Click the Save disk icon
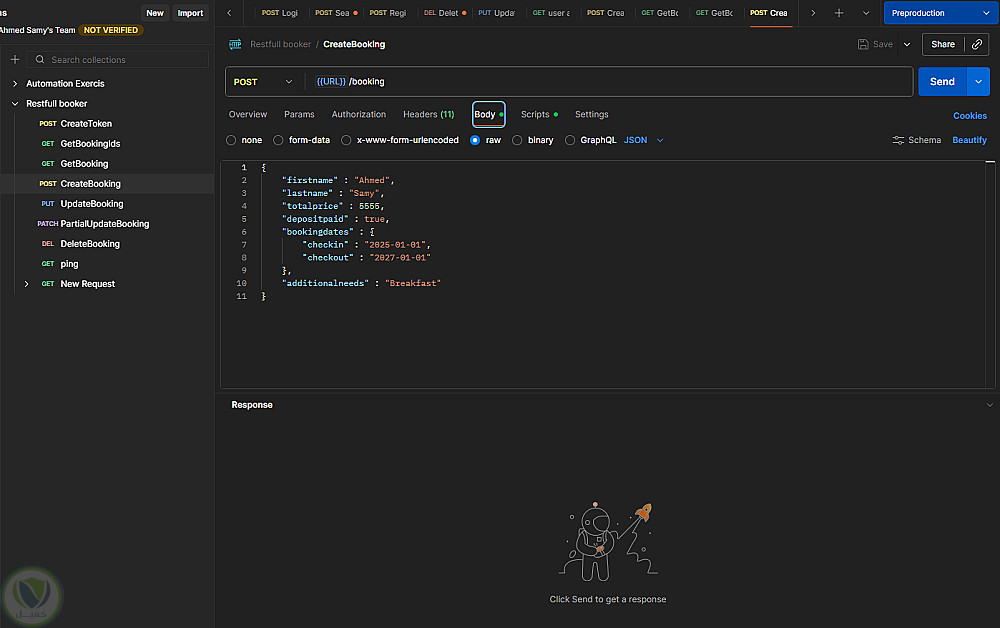Screen dimensions: 1000x628 coord(864,44)
